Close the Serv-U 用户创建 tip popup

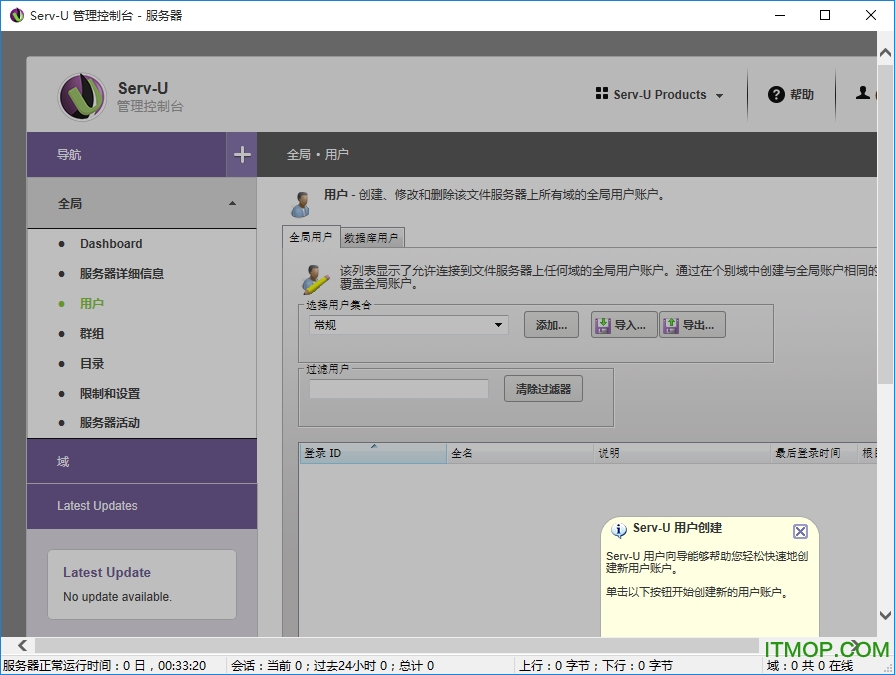point(800,532)
